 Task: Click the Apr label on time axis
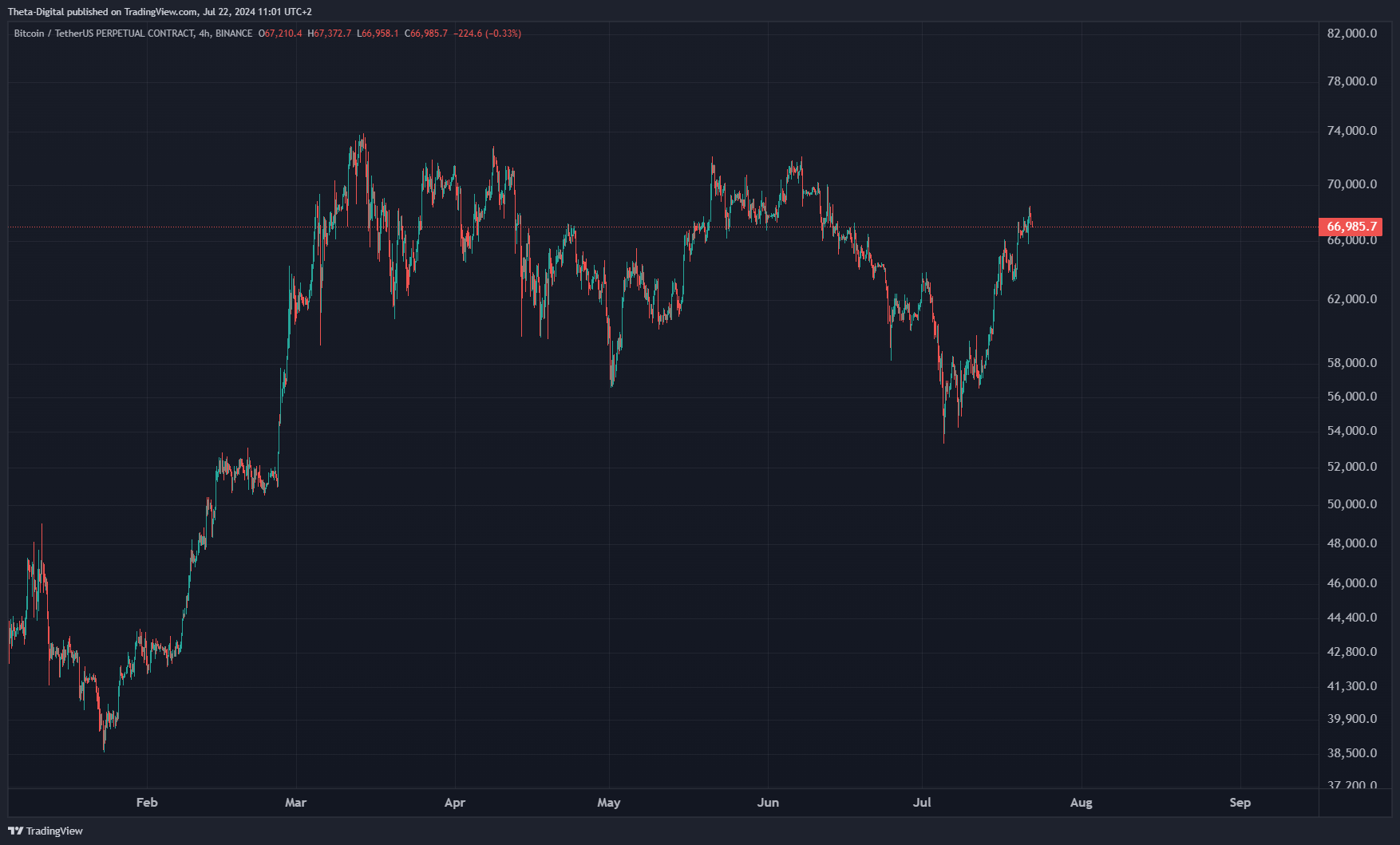(455, 803)
